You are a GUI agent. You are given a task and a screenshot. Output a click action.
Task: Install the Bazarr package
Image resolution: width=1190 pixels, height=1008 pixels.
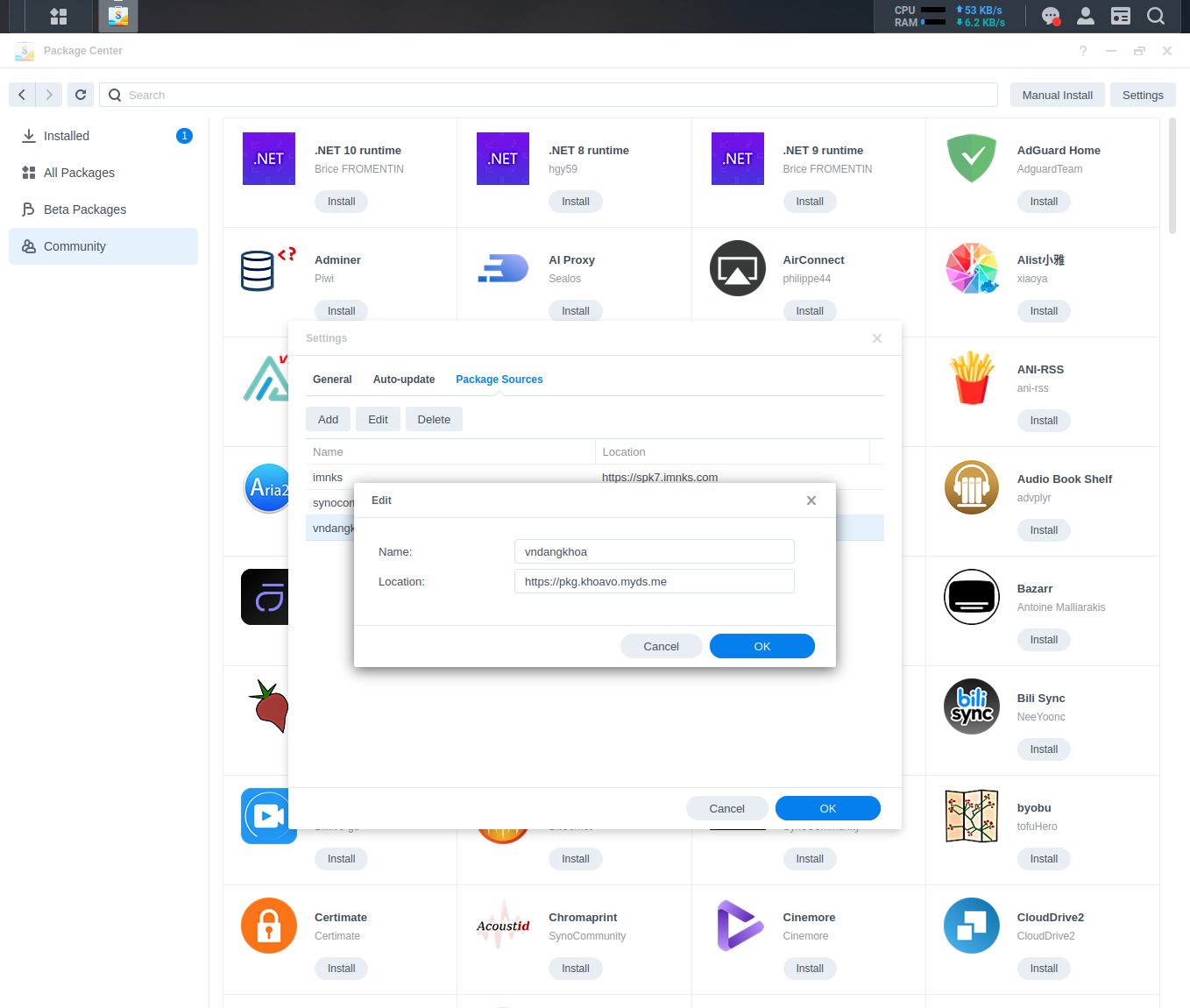point(1044,640)
